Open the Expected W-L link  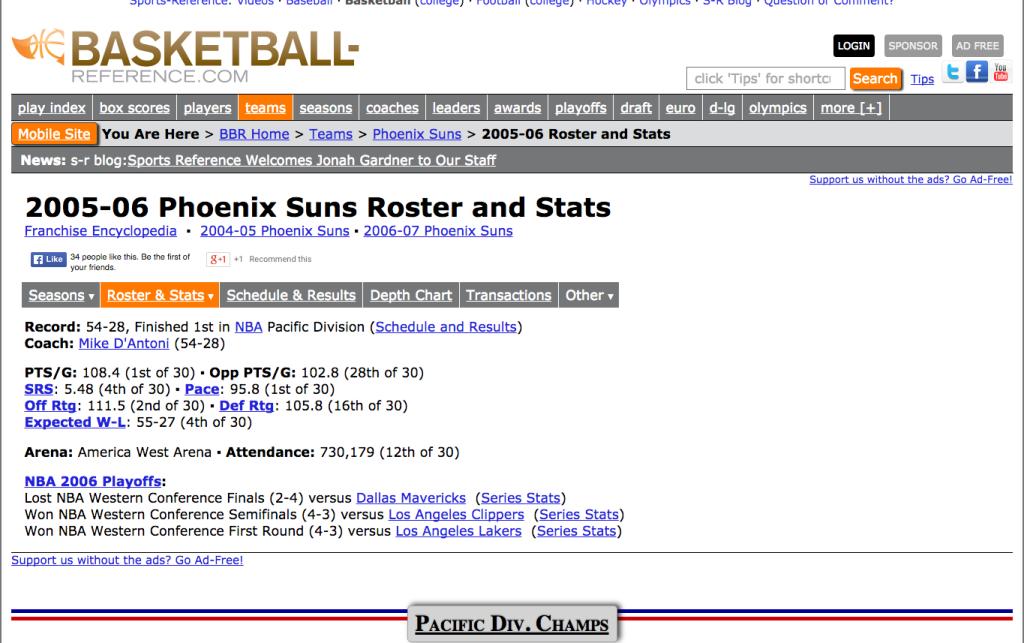pyautogui.click(x=75, y=422)
